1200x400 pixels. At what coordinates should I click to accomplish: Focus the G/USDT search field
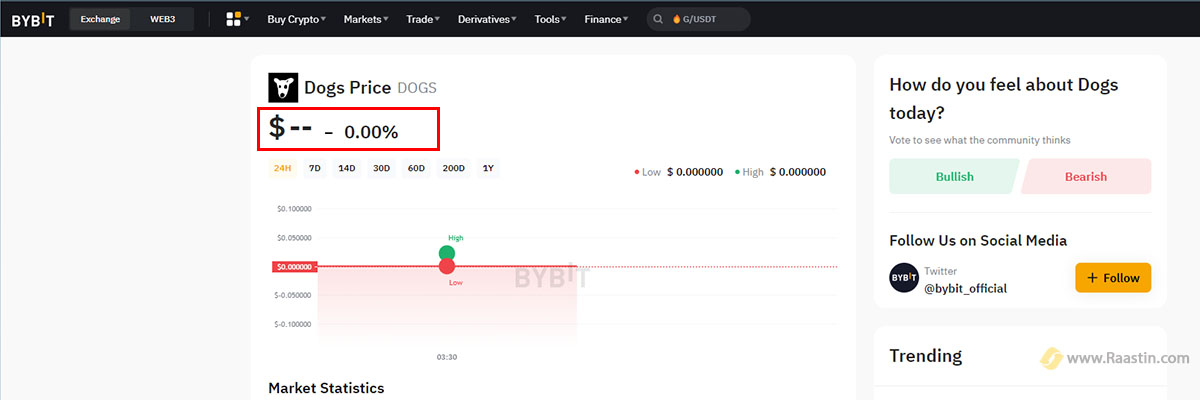point(699,19)
